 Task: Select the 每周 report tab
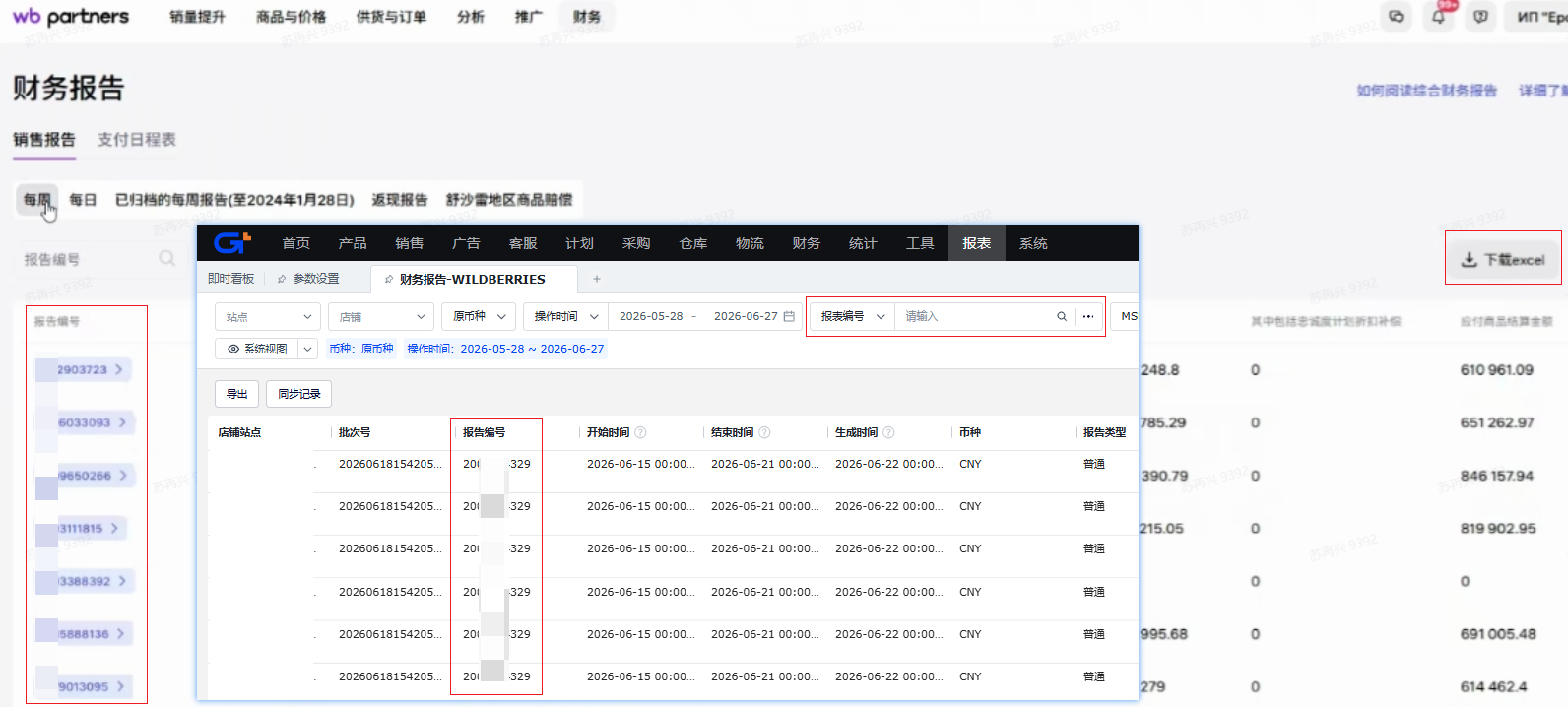pos(37,200)
